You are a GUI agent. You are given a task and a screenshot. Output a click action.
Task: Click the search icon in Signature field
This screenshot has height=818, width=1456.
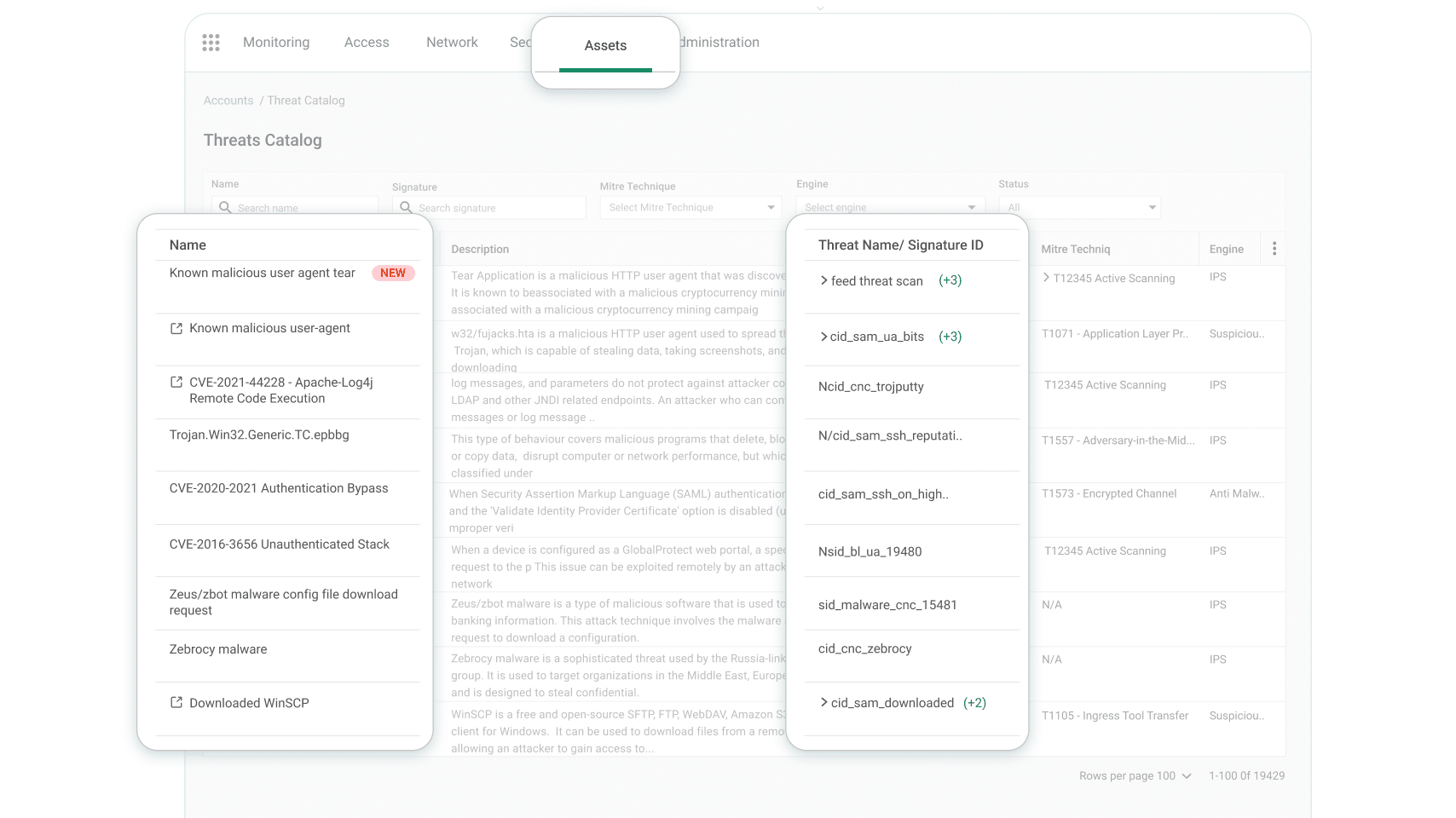tap(406, 207)
